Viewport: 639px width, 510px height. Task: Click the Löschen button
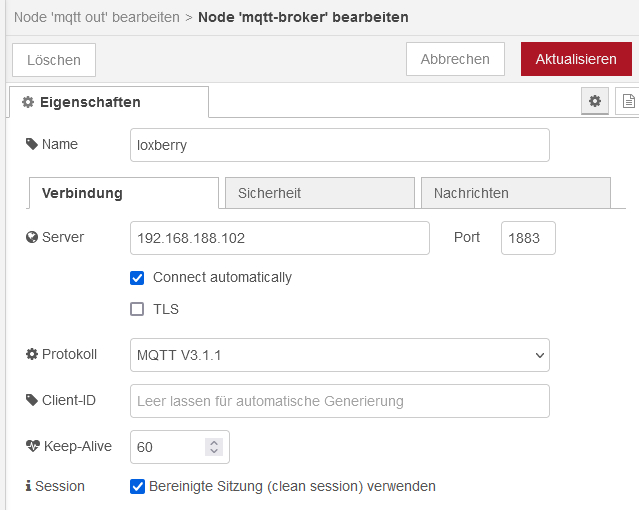click(54, 59)
